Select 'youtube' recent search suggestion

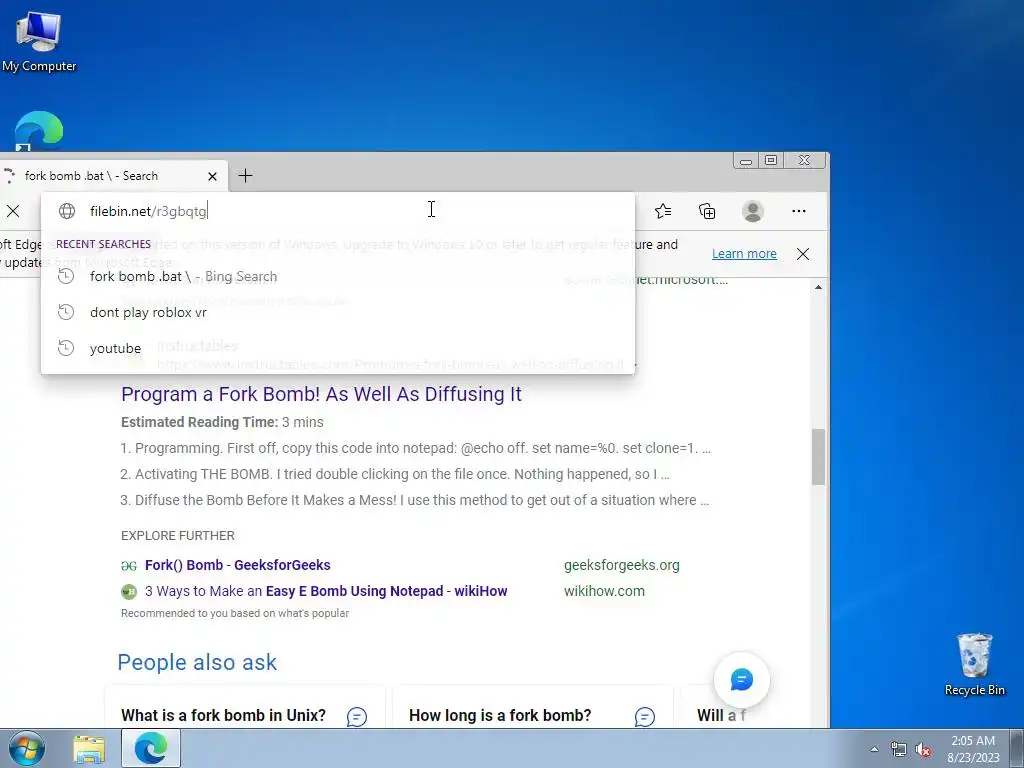[338, 348]
